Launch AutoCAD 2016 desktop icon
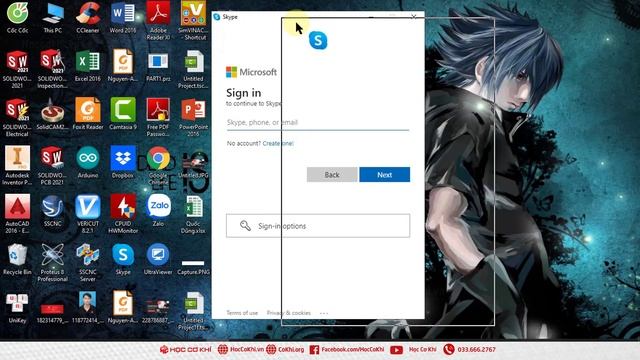The image size is (640, 360). point(17,207)
